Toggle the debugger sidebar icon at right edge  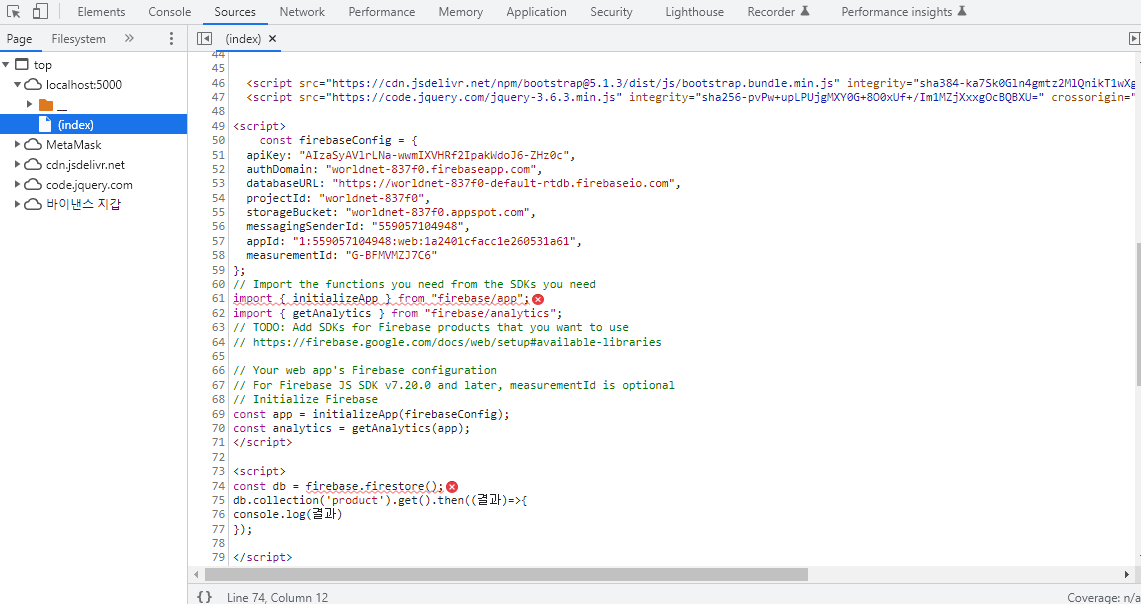1134,39
